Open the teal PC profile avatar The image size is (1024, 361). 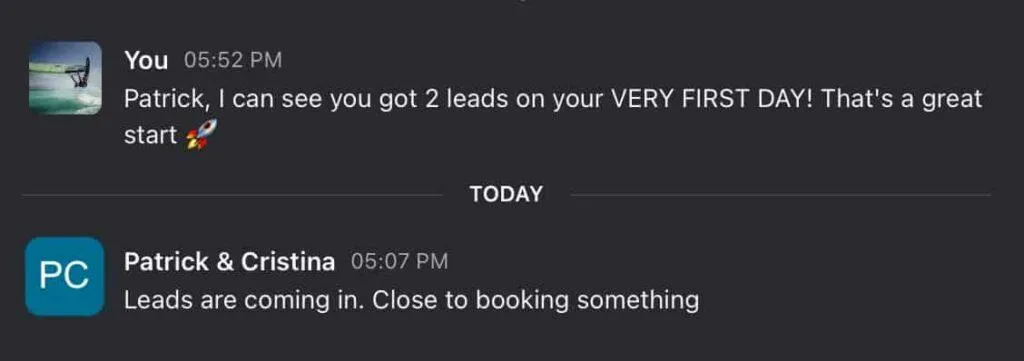click(x=65, y=276)
